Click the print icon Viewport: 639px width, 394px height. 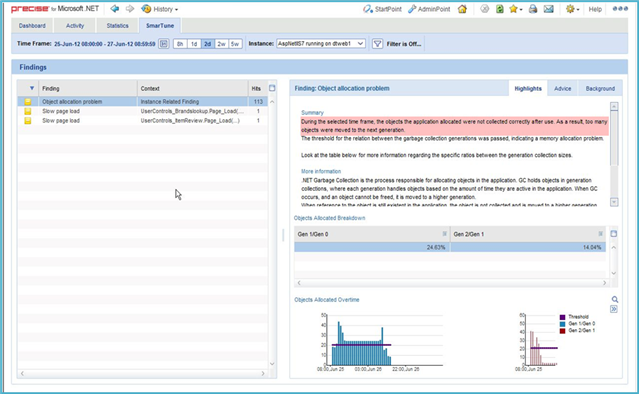pyautogui.click(x=533, y=9)
